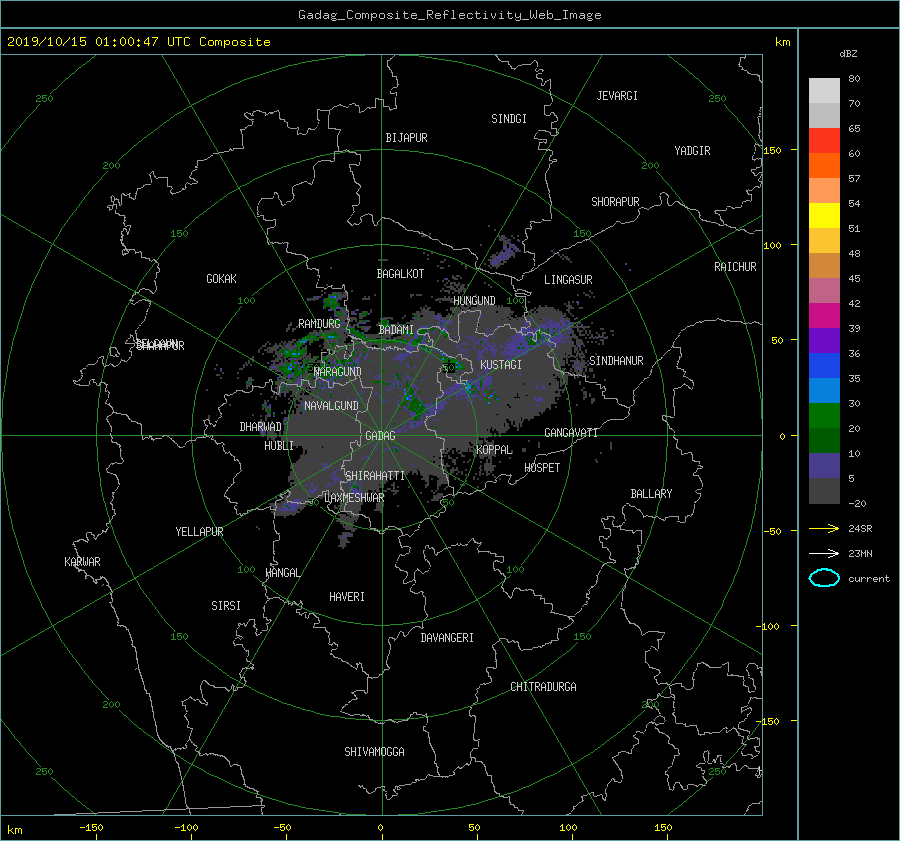Click the YELLAPUR city label
The image size is (900, 841).
pyautogui.click(x=199, y=532)
